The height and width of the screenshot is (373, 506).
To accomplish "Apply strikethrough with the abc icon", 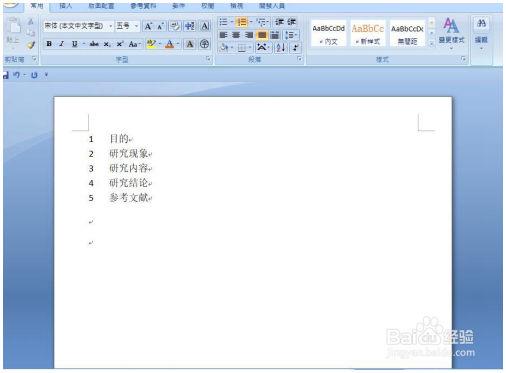I will coord(94,44).
